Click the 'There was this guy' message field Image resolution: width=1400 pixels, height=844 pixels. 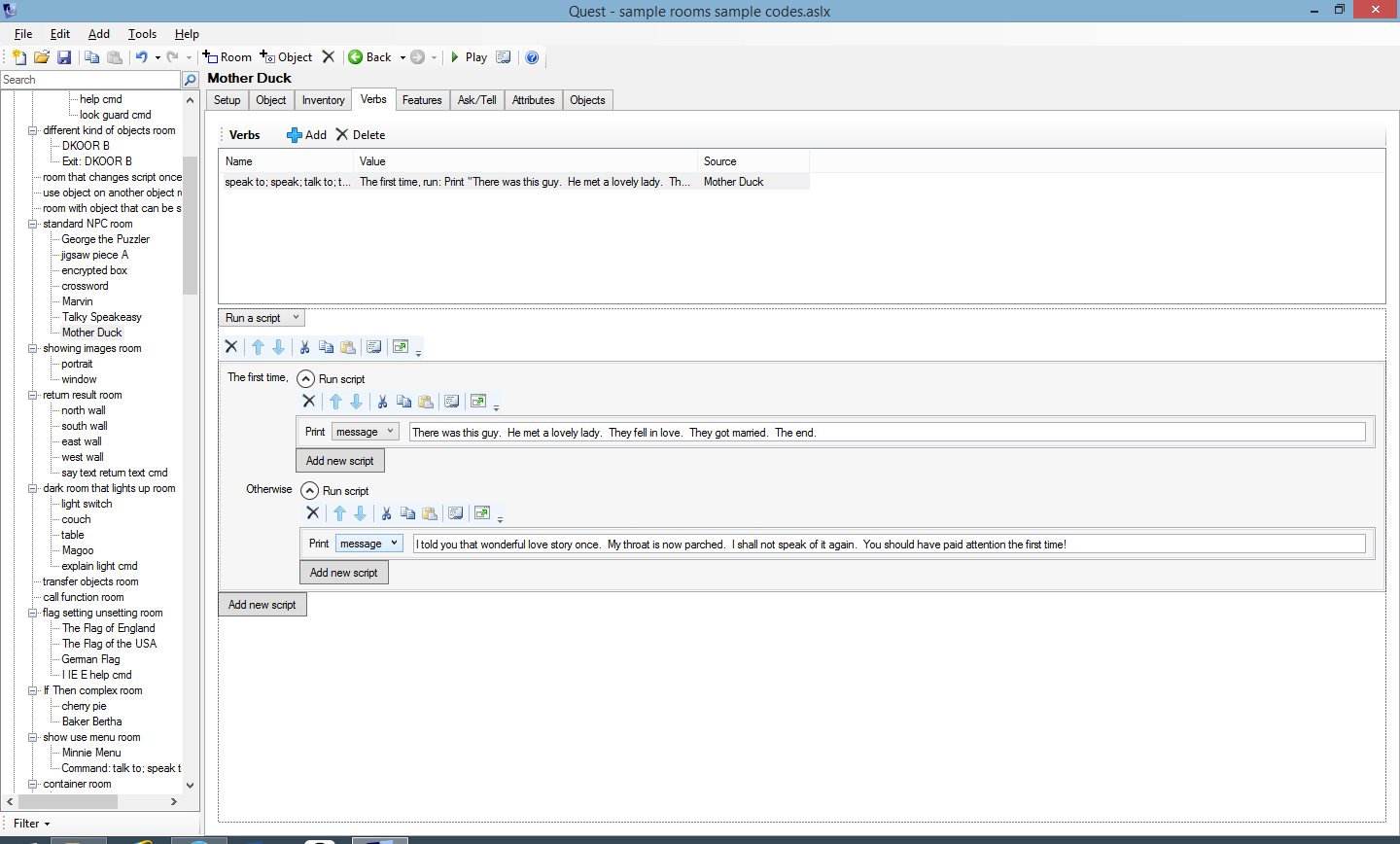(886, 433)
